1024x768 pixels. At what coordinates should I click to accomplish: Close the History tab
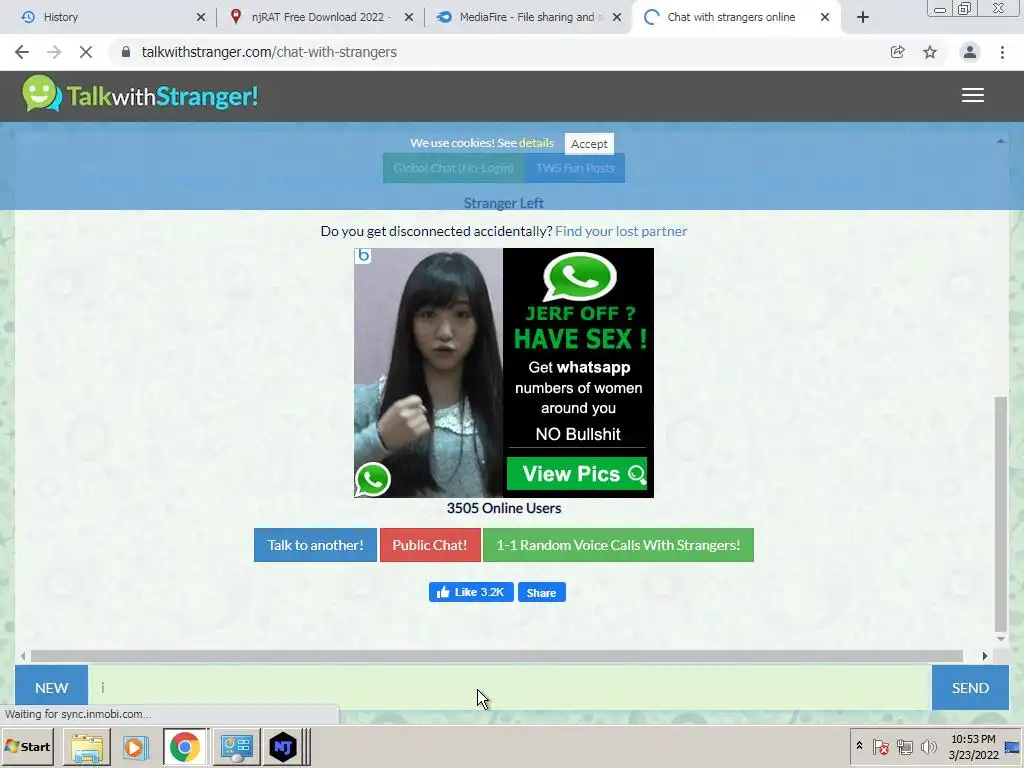tap(200, 17)
